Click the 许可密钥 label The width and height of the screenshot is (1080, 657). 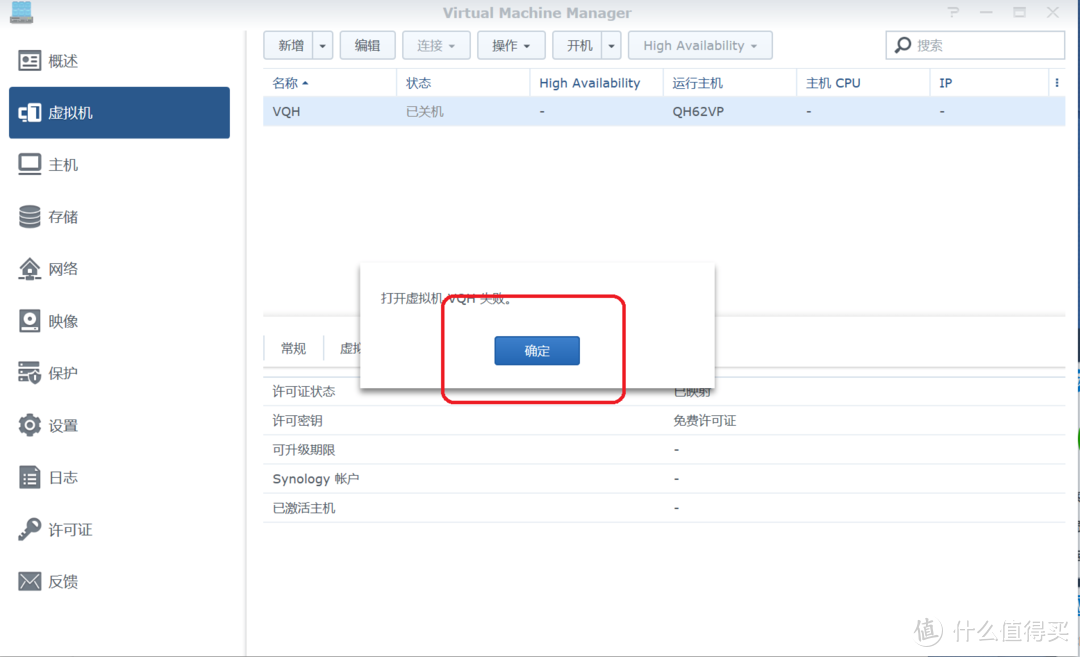297,421
